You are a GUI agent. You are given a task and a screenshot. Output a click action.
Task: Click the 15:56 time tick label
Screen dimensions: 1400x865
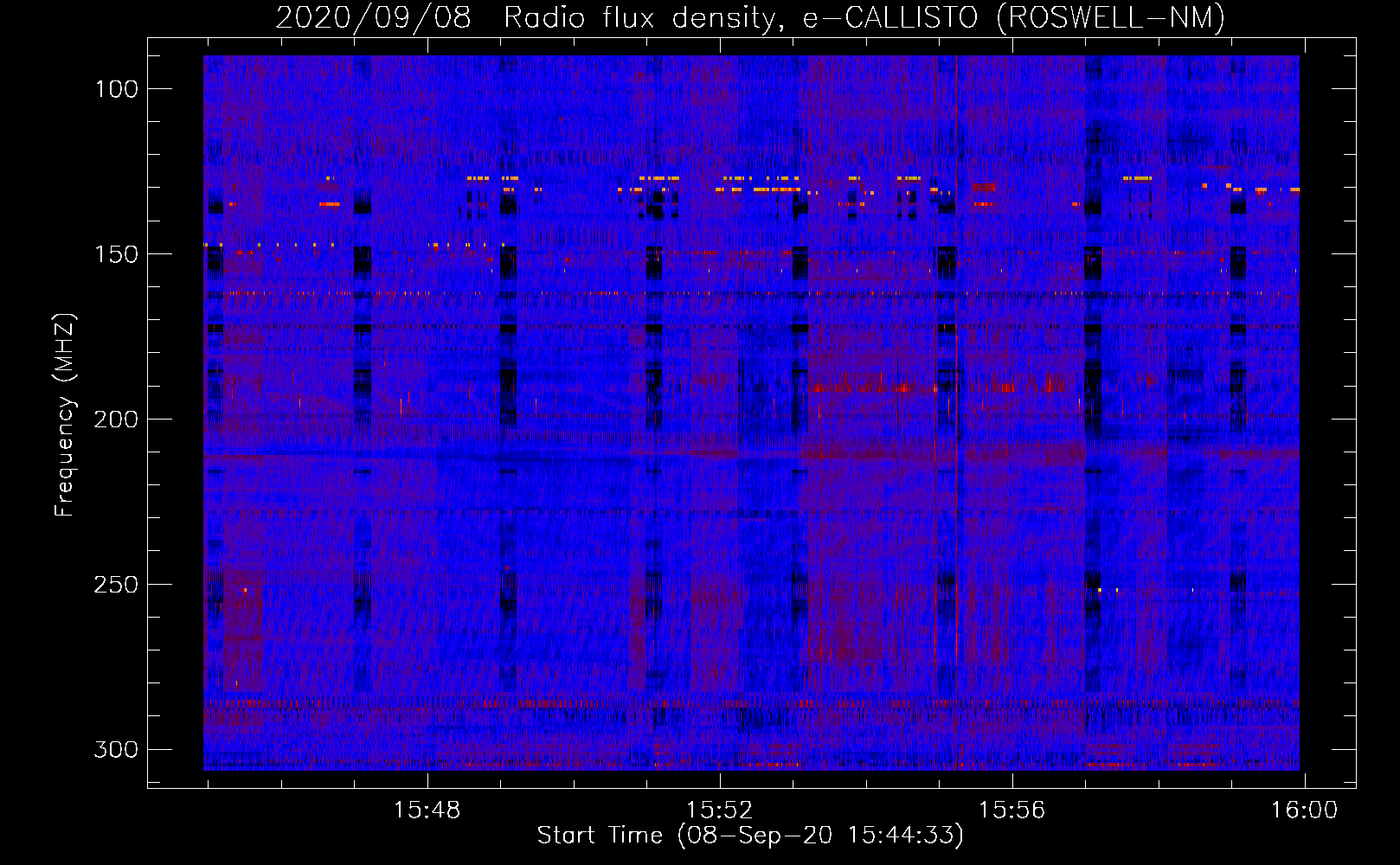[x=1011, y=811]
